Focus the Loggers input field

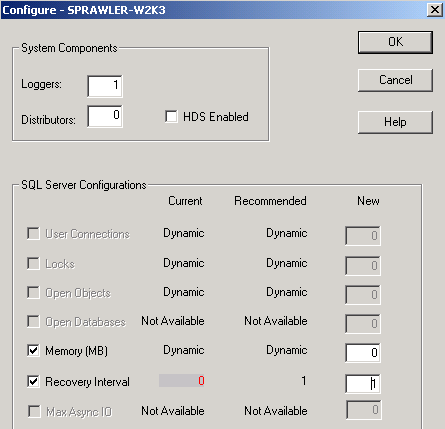click(105, 86)
